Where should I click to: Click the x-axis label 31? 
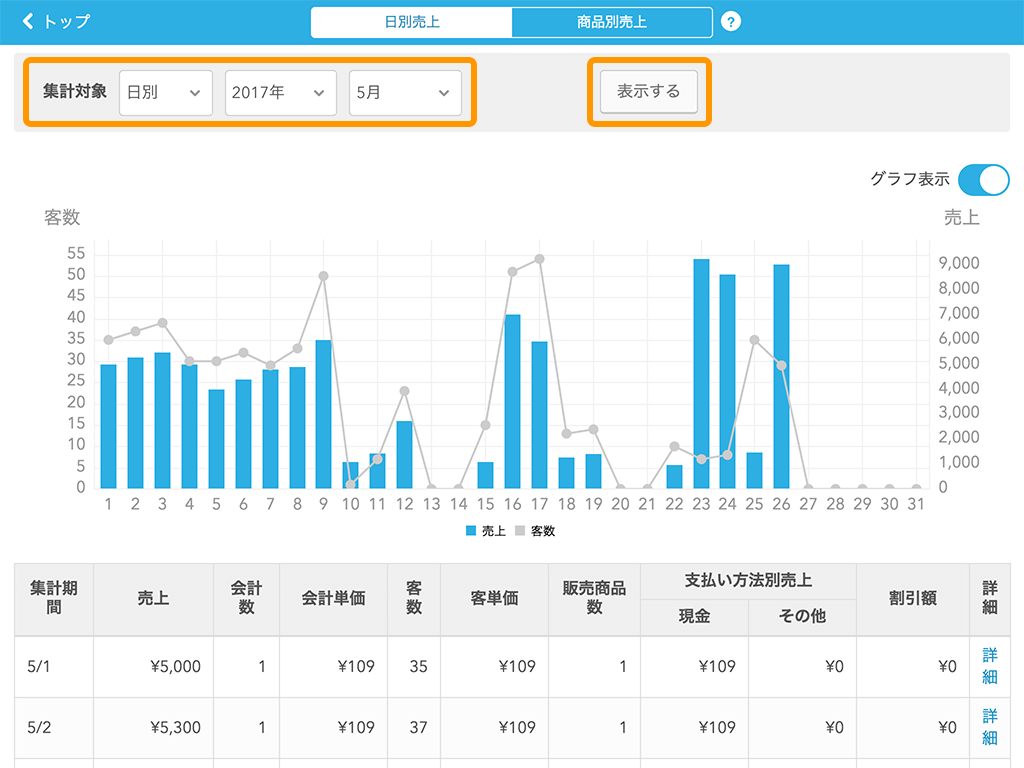coord(916,504)
